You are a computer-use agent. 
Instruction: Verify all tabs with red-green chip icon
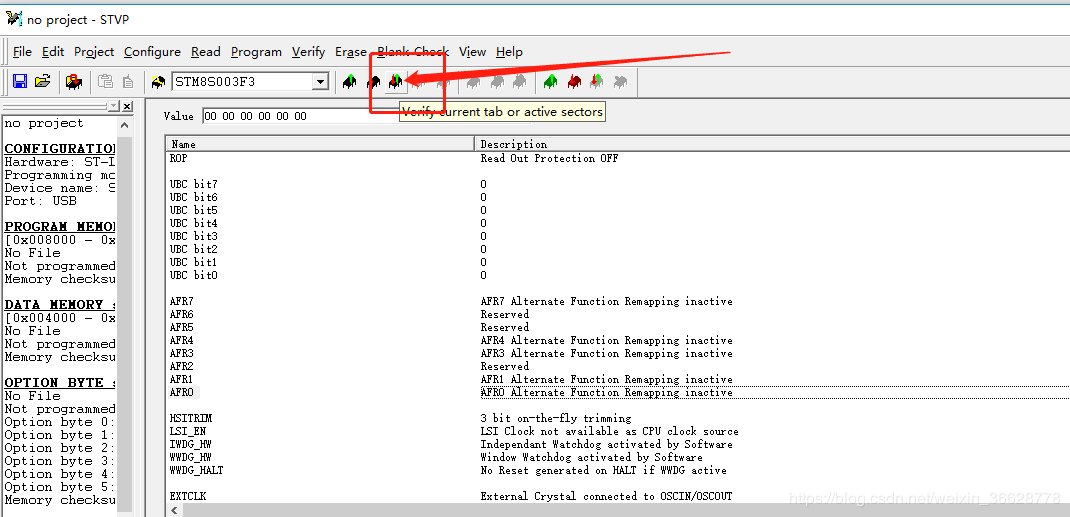[x=596, y=82]
